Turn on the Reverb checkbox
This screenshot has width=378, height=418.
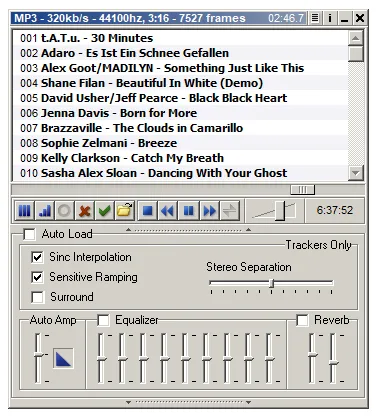[x=302, y=320]
